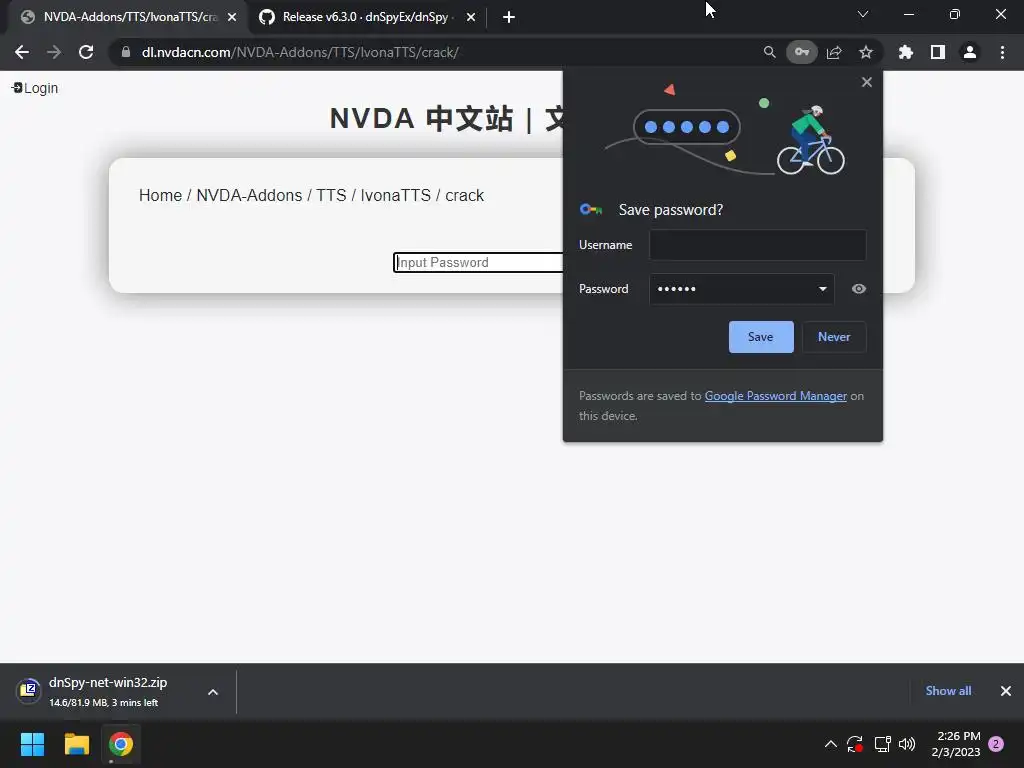Bookmark this tab with star icon

(x=866, y=52)
